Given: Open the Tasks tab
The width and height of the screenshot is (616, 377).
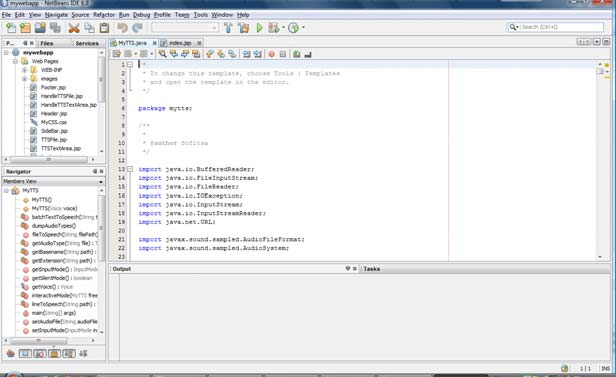Looking at the screenshot, I should (x=371, y=269).
